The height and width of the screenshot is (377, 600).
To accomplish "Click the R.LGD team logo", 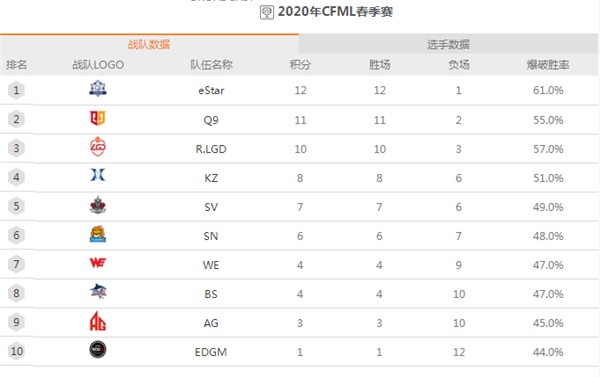I will (98, 147).
